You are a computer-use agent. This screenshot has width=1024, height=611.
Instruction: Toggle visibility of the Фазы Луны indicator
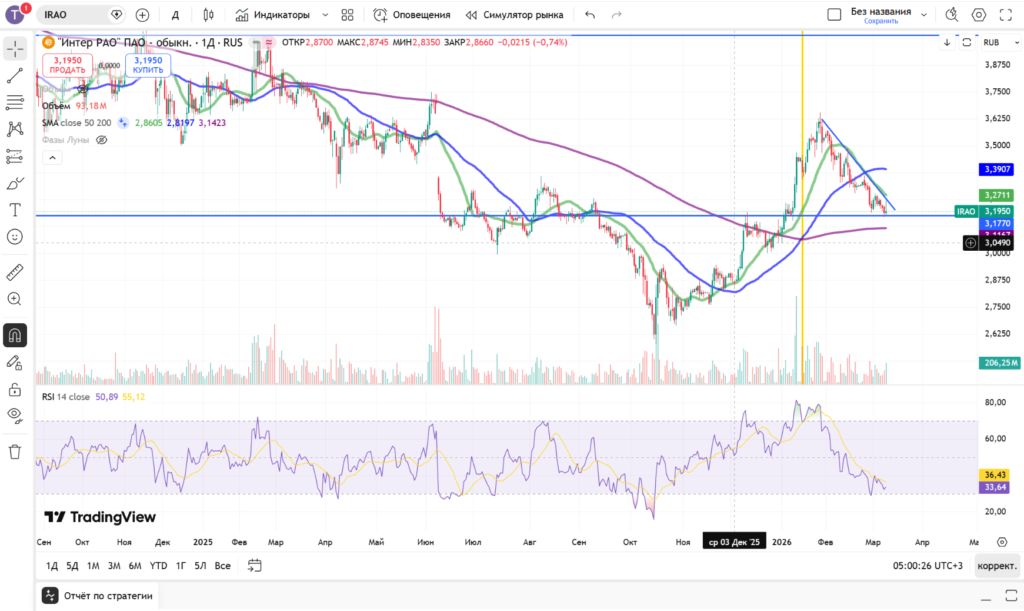(101, 140)
